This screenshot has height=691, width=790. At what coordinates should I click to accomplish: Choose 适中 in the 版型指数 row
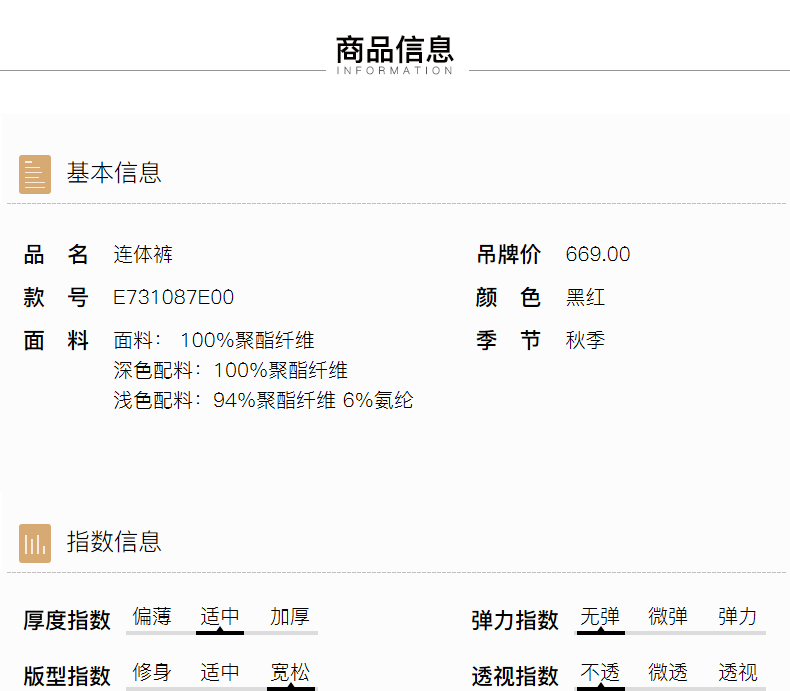click(220, 673)
